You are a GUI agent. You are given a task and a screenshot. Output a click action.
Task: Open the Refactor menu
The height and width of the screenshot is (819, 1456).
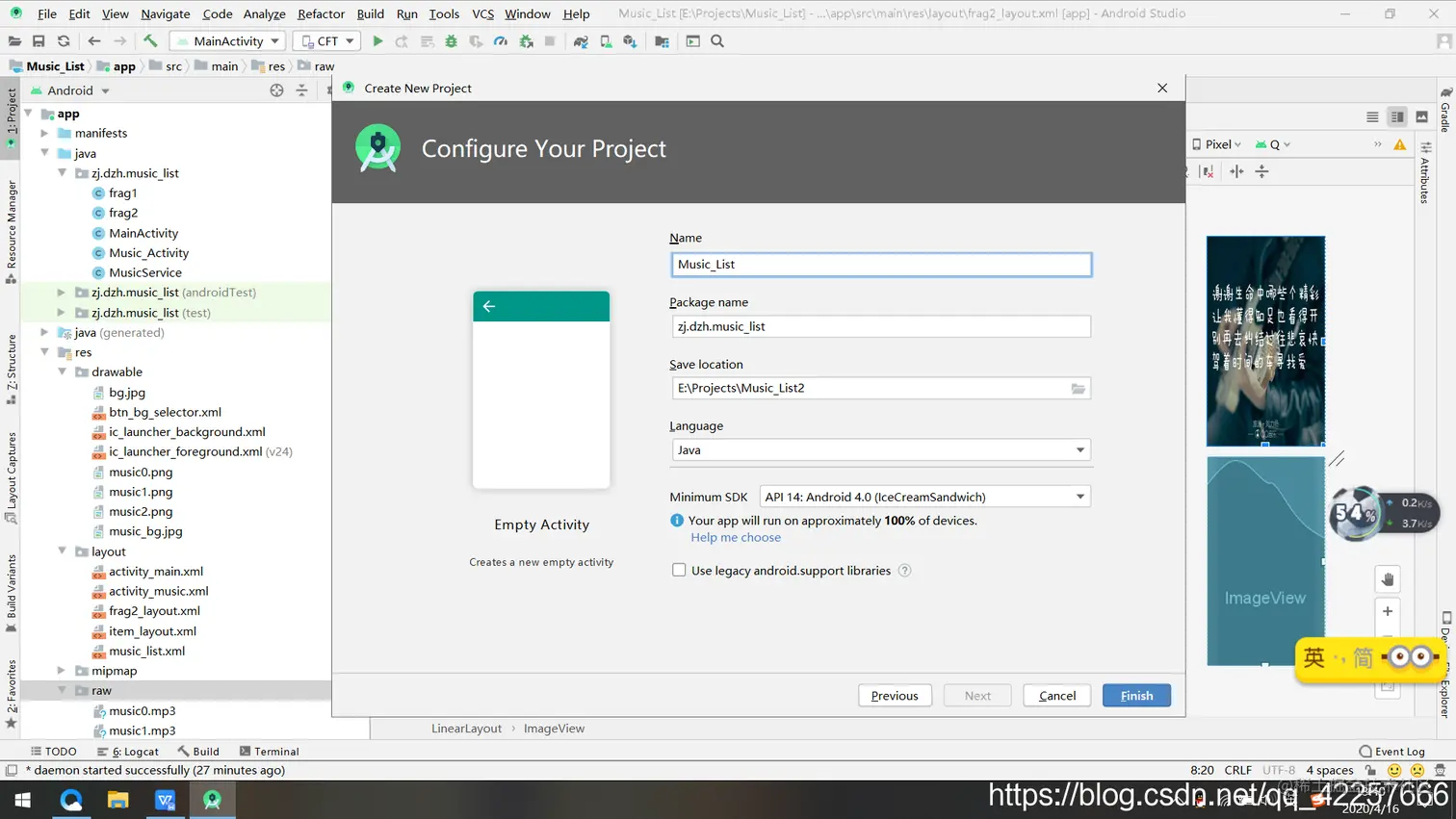click(321, 13)
